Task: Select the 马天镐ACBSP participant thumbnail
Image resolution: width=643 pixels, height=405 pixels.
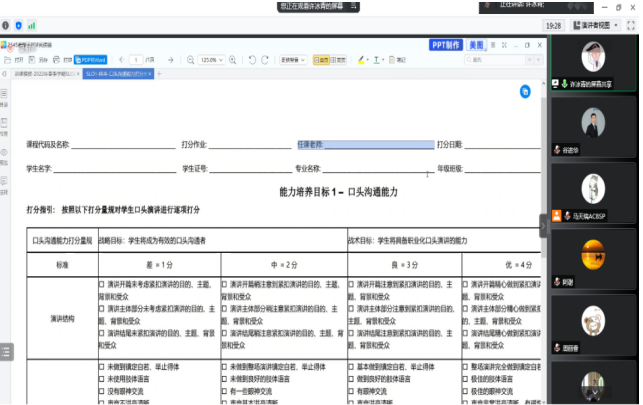Action: coord(593,194)
